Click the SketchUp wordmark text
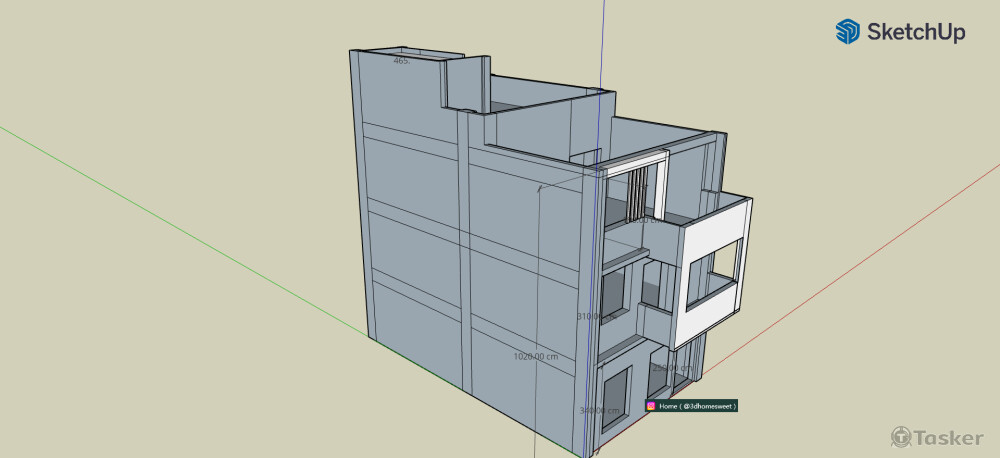Image resolution: width=1000 pixels, height=458 pixels. pyautogui.click(x=916, y=32)
